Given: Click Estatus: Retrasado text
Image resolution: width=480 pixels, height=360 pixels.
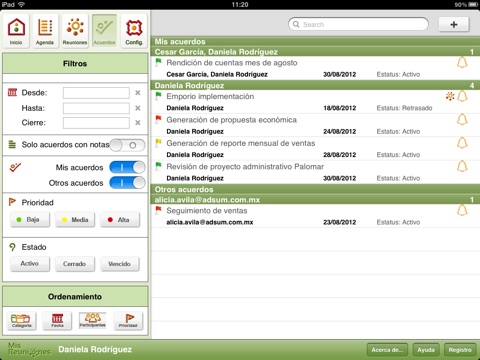Looking at the screenshot, I should (404, 108).
